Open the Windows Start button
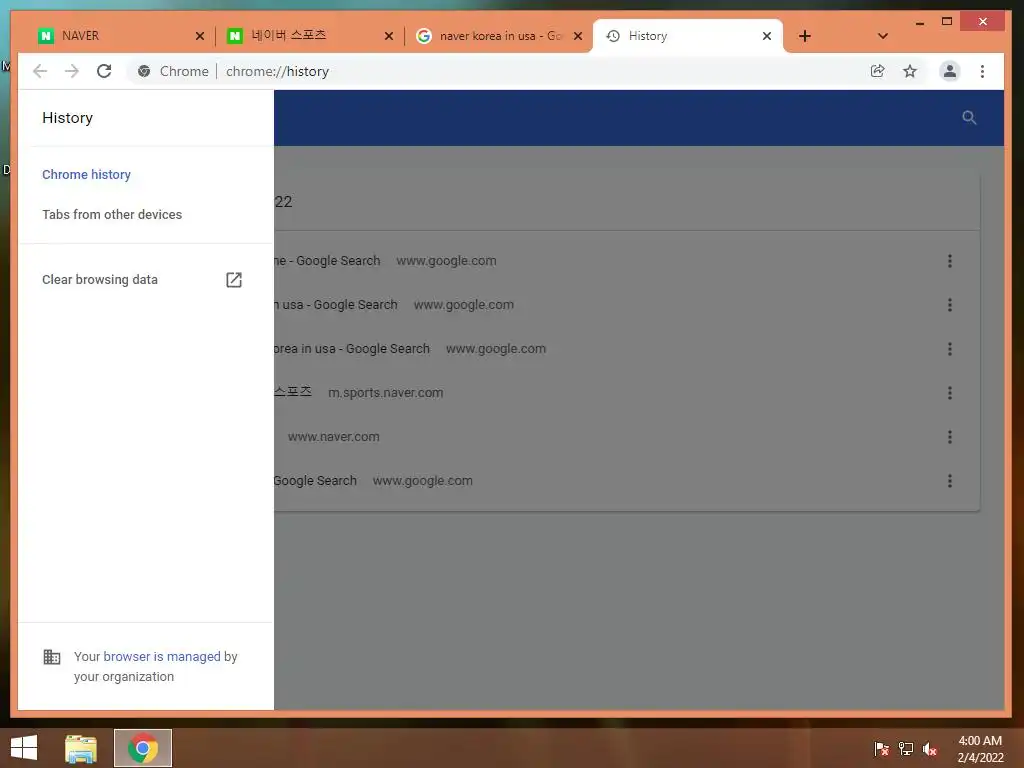Viewport: 1024px width, 768px height. tap(24, 748)
